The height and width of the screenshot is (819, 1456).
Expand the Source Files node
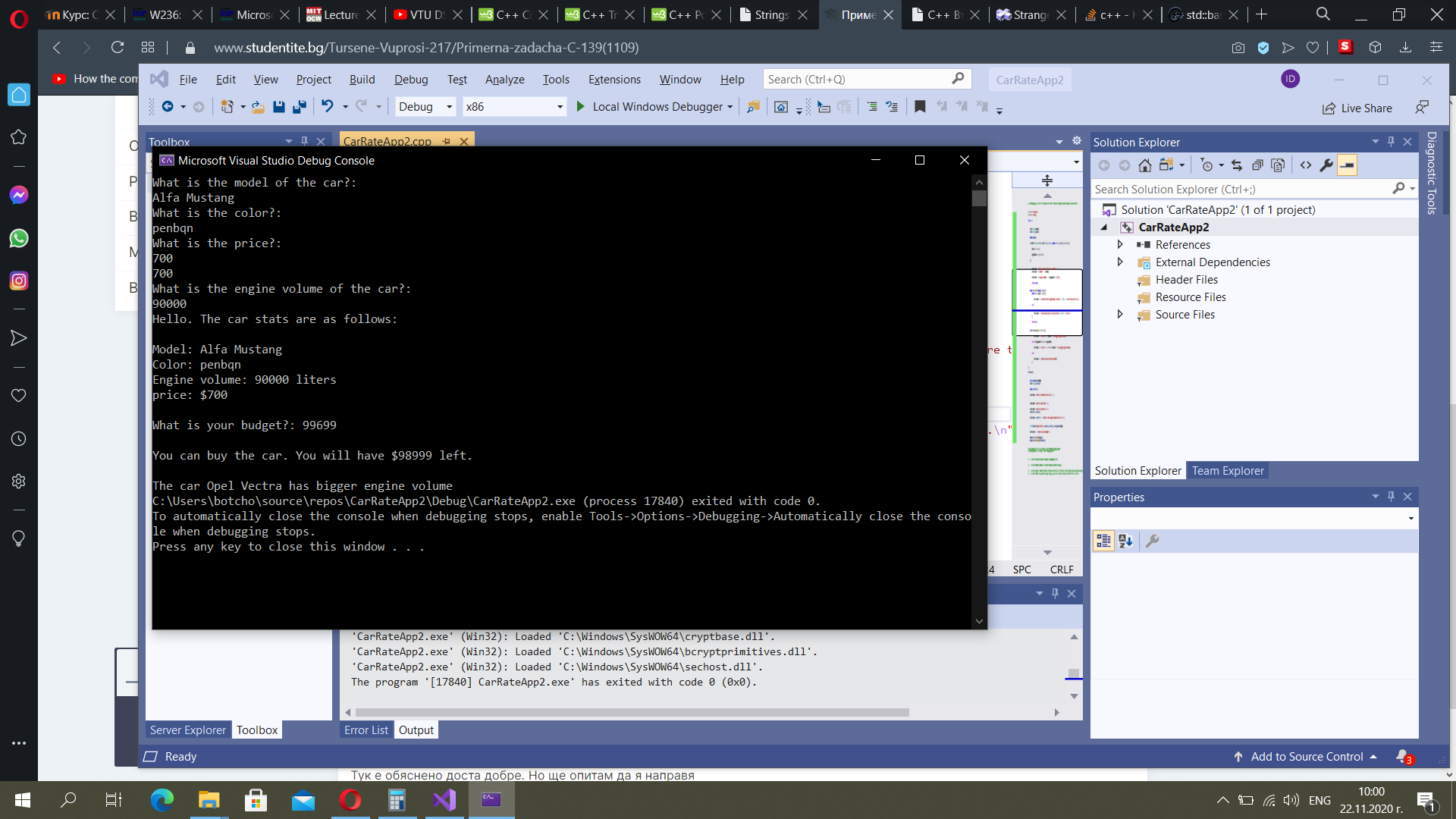pyautogui.click(x=1120, y=314)
